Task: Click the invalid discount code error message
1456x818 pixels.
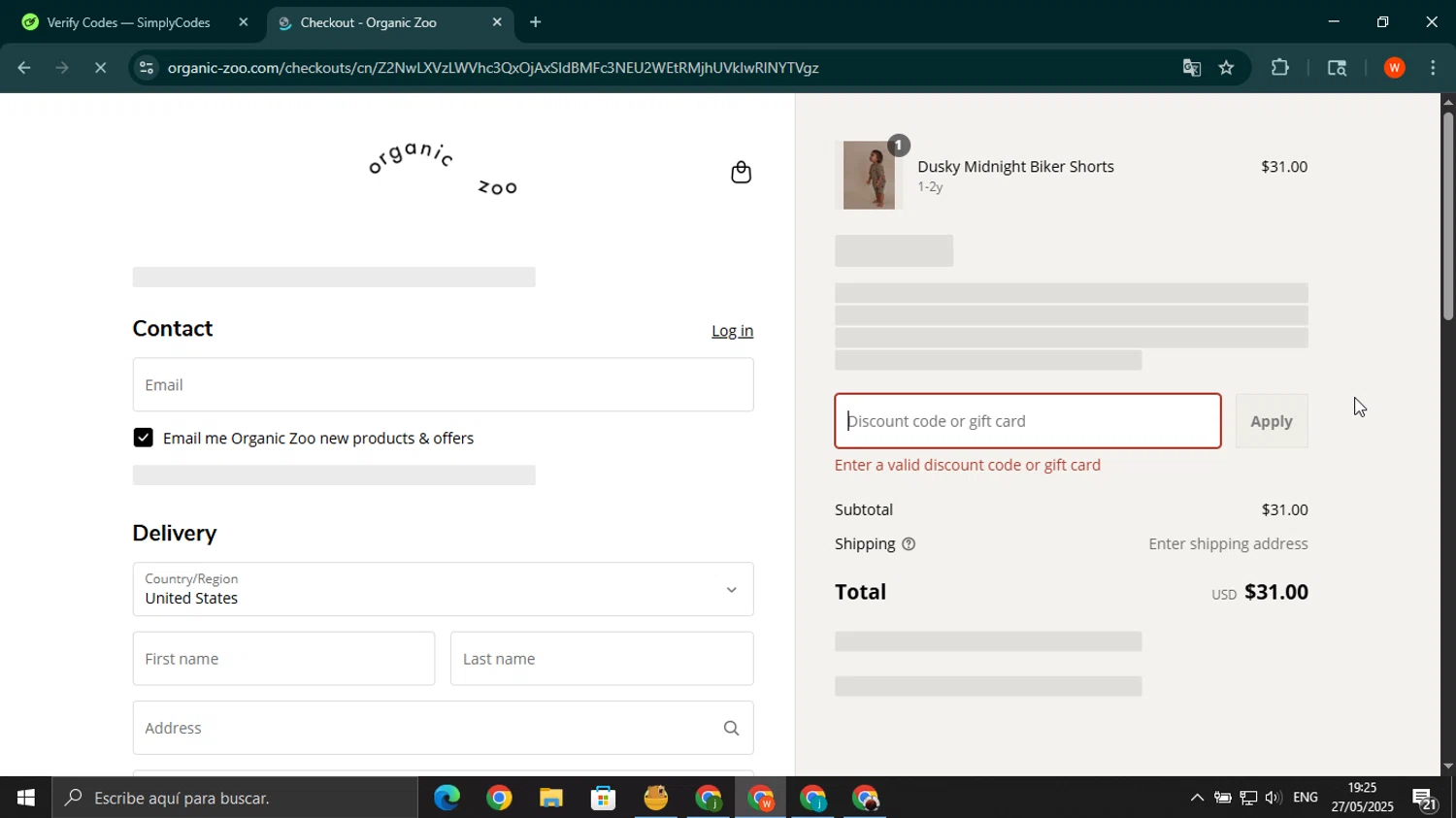Action: coord(968,465)
